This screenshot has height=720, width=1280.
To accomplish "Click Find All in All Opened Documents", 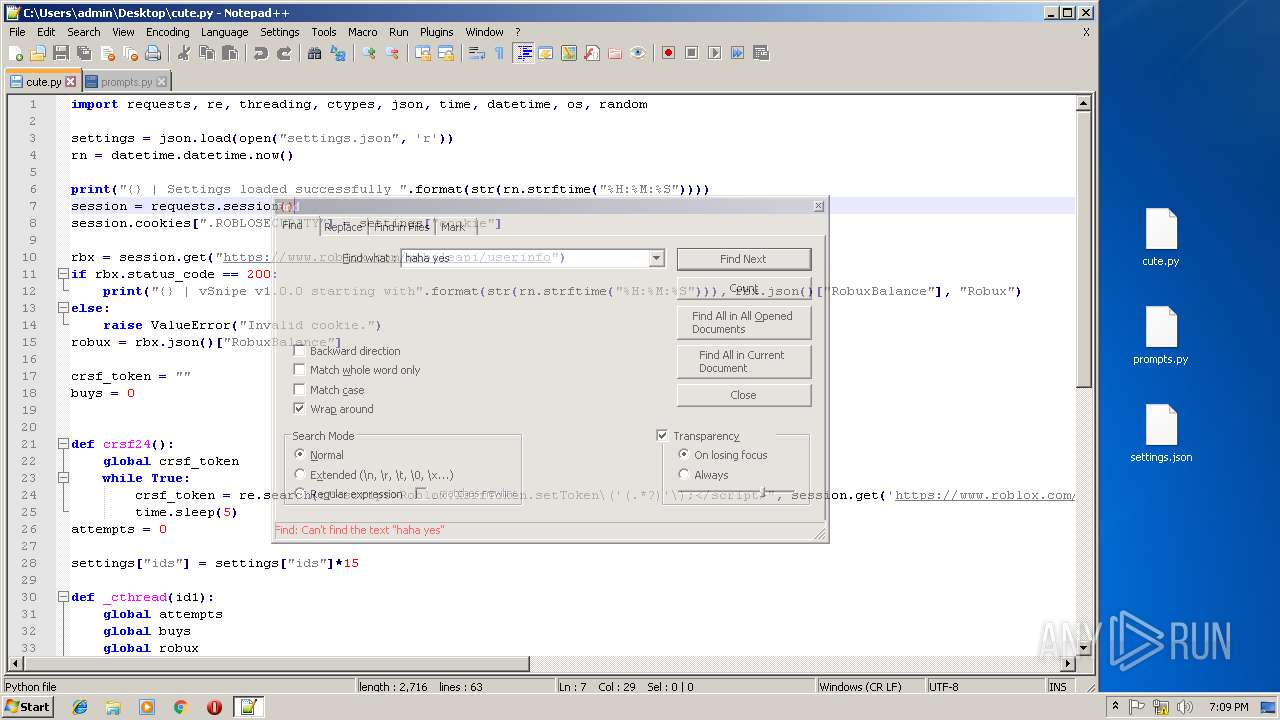I will [743, 322].
